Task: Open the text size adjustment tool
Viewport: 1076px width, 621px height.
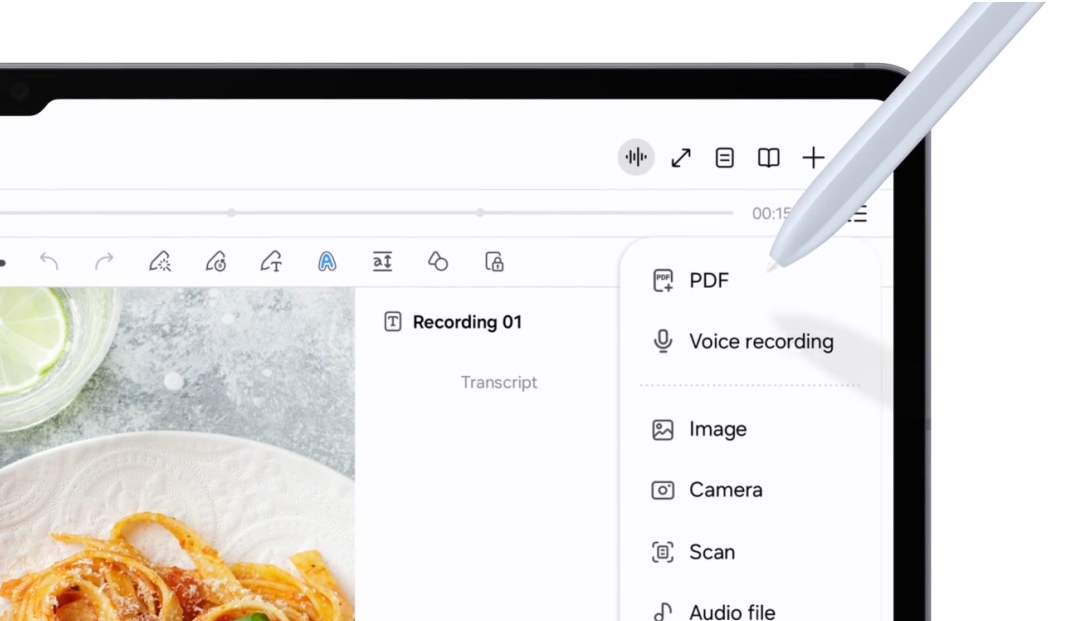Action: 382,261
